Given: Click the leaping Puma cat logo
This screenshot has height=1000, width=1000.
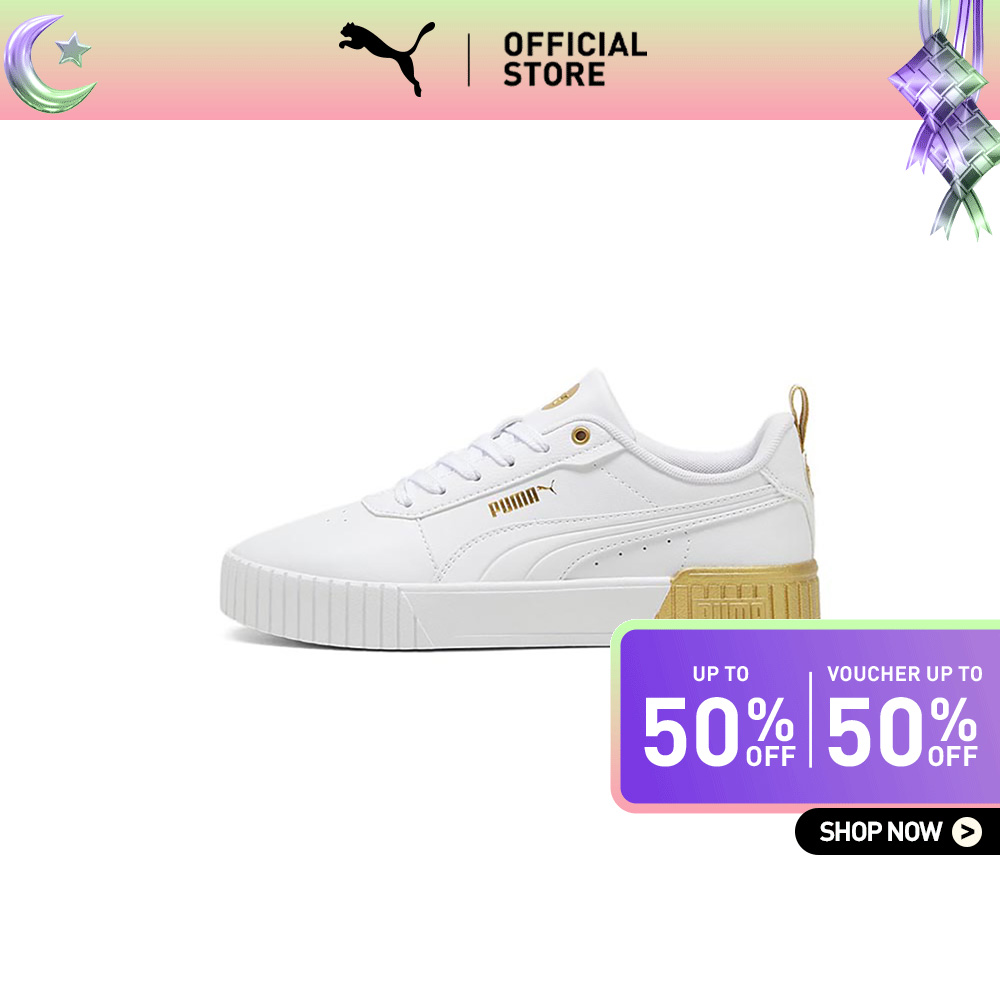Looking at the screenshot, I should click(x=387, y=58).
